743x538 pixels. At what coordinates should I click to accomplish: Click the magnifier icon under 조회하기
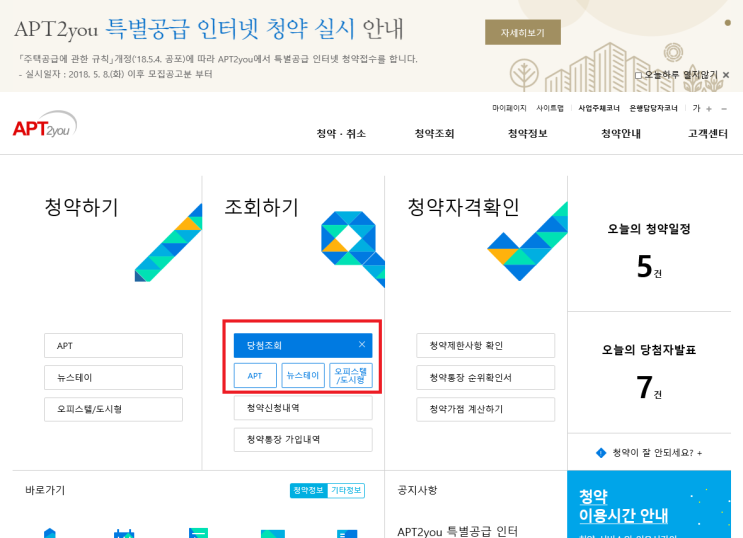[353, 249]
